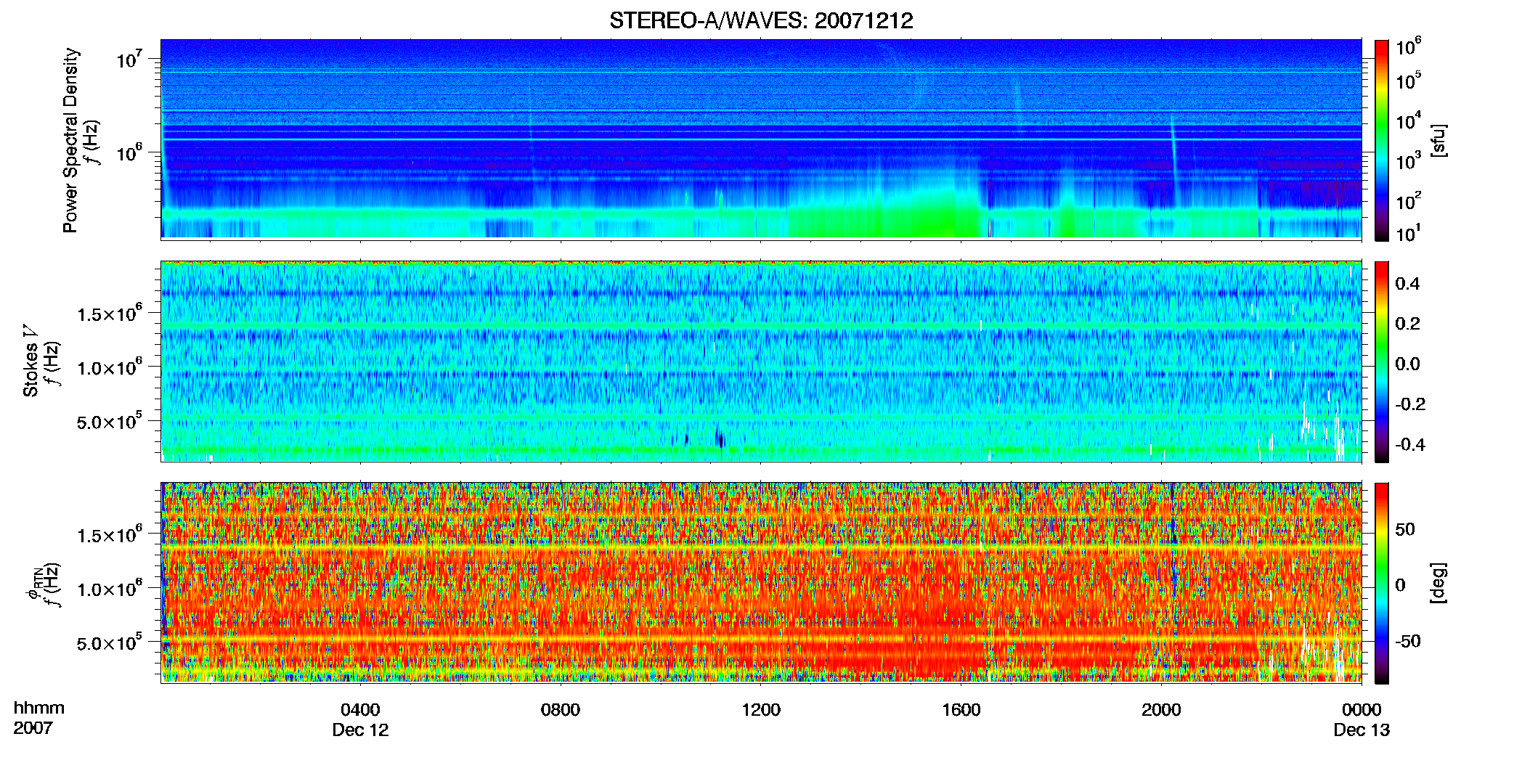Click the 5.0×10^5 tick in phi panel
Viewport: 1522px width, 784px height.
coord(110,642)
